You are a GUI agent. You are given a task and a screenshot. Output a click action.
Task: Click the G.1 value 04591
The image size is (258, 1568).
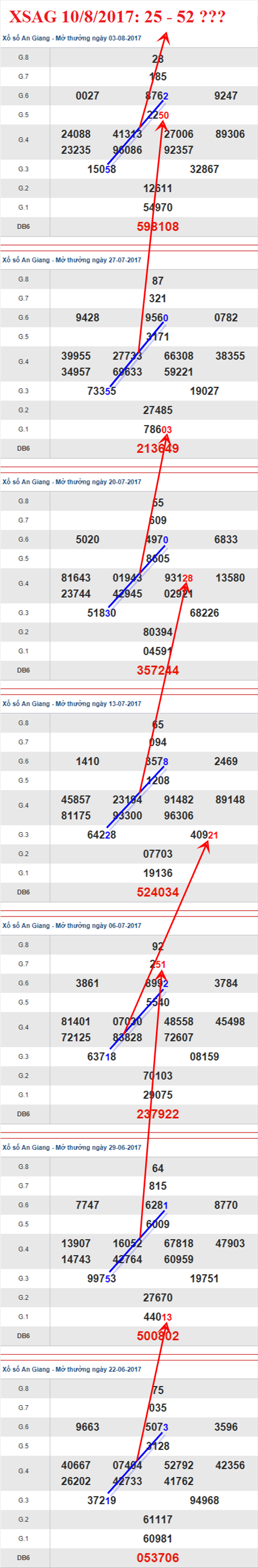point(157,651)
